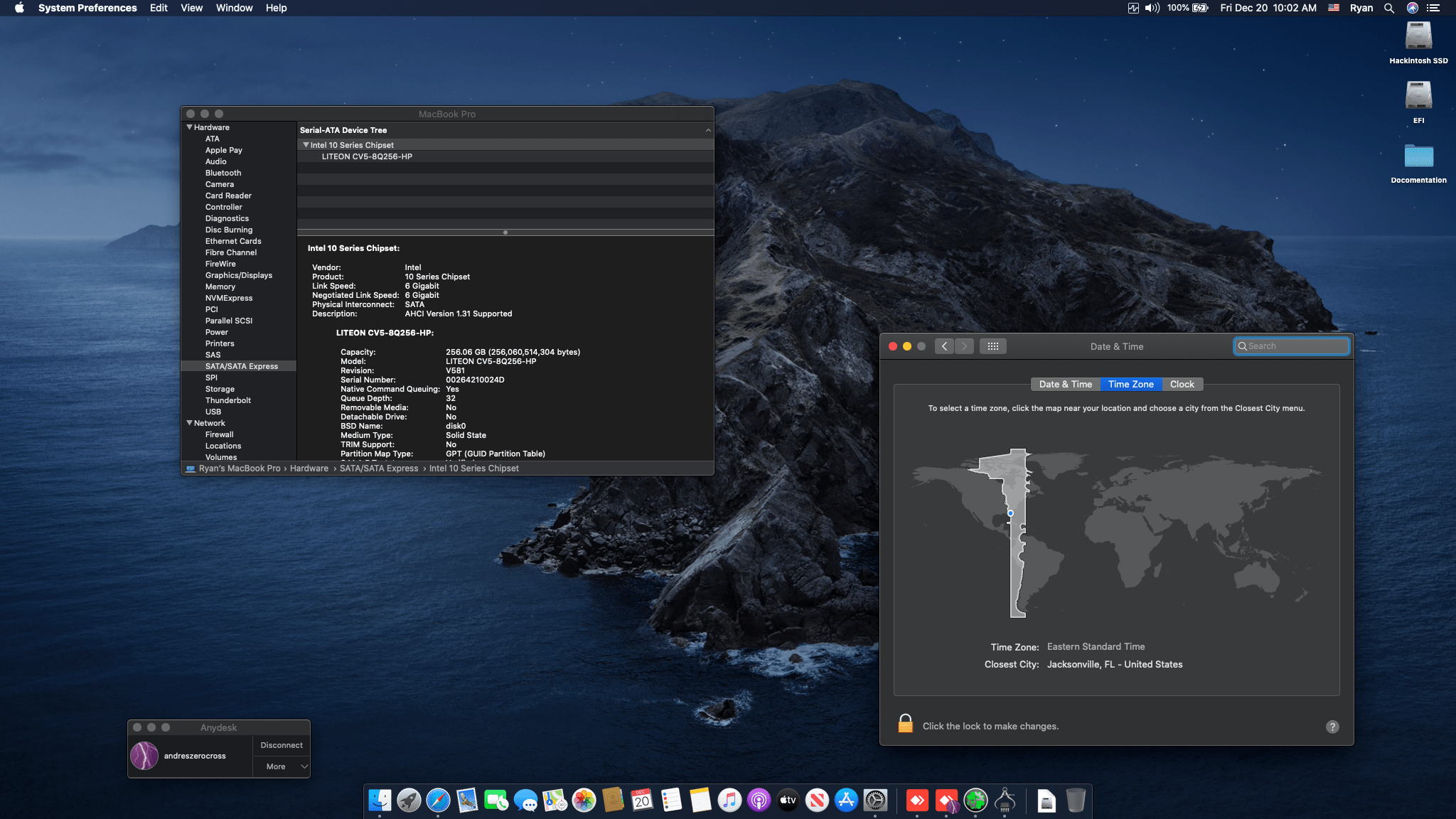
Task: Select USB in Hardware sidebar
Action: (213, 412)
